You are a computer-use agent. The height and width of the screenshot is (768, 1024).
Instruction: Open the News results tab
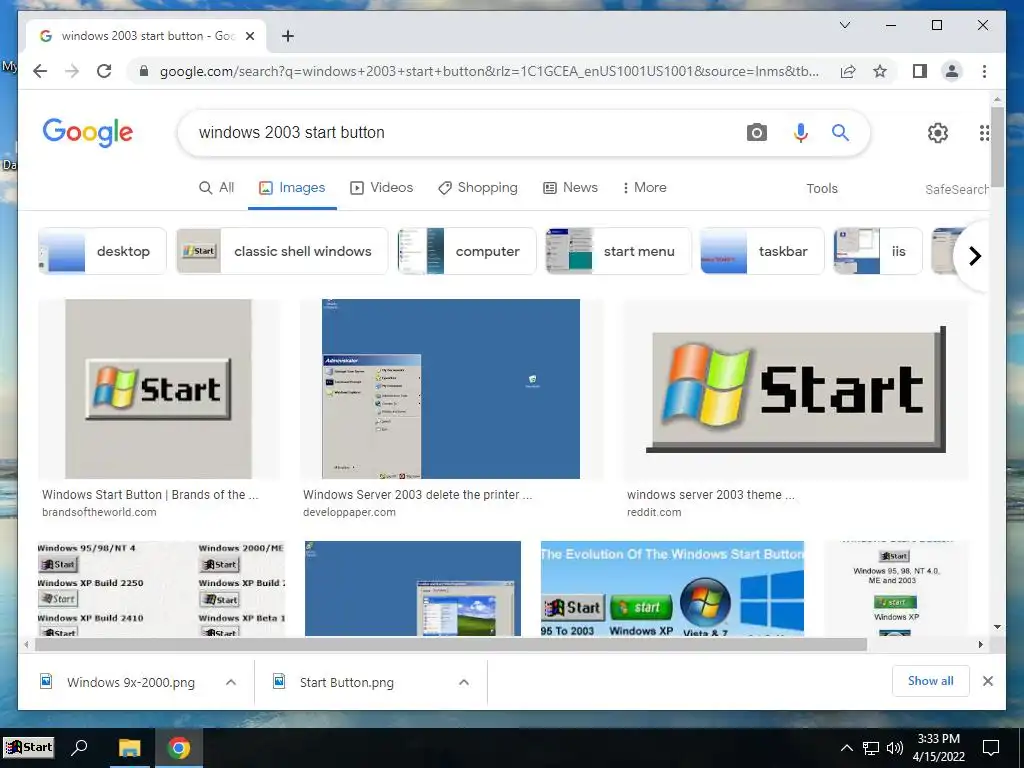tap(570, 187)
